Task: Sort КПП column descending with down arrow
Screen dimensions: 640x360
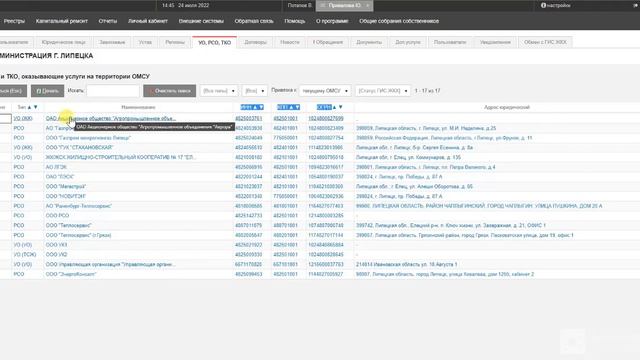Action: click(298, 107)
